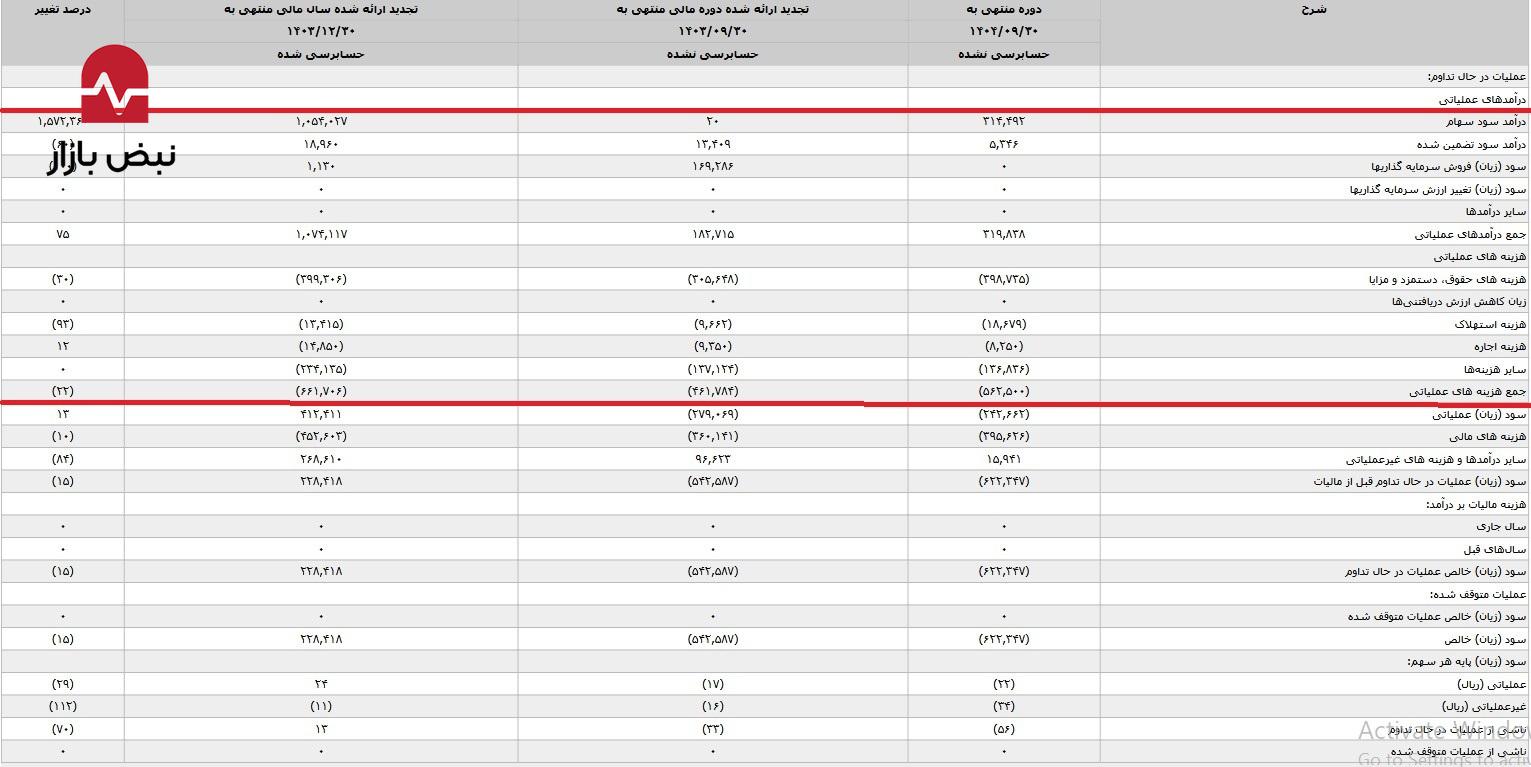
Task: Click the حسابرسی شده audited header cell
Action: coord(321,54)
